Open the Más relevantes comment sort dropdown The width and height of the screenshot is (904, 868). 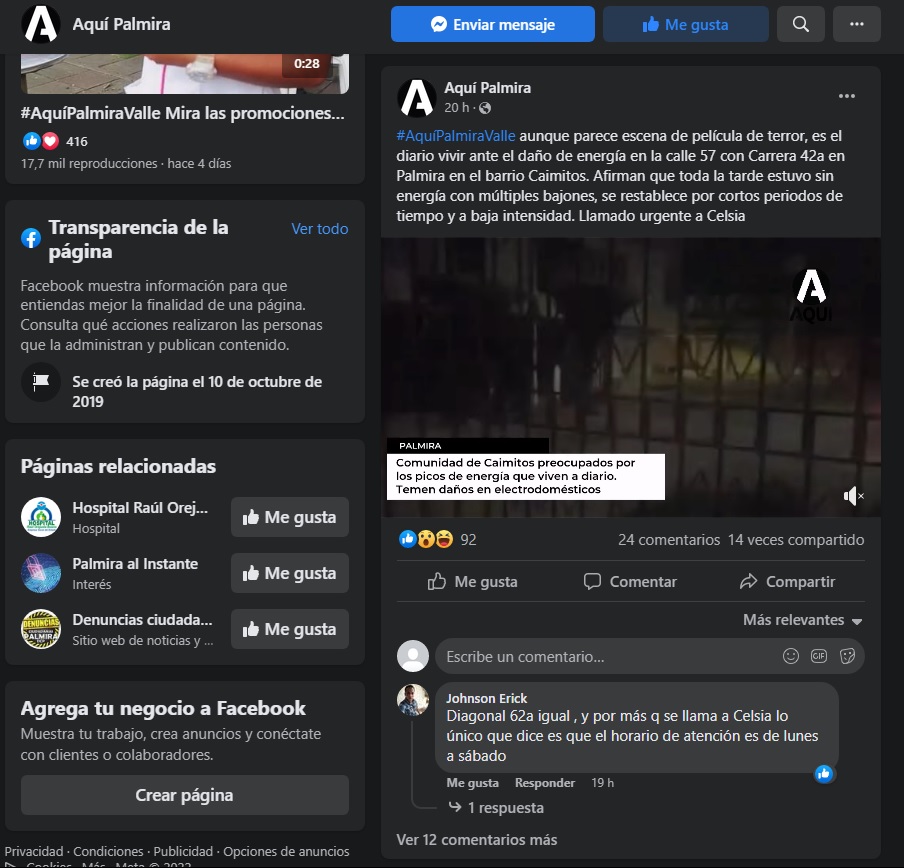(803, 620)
